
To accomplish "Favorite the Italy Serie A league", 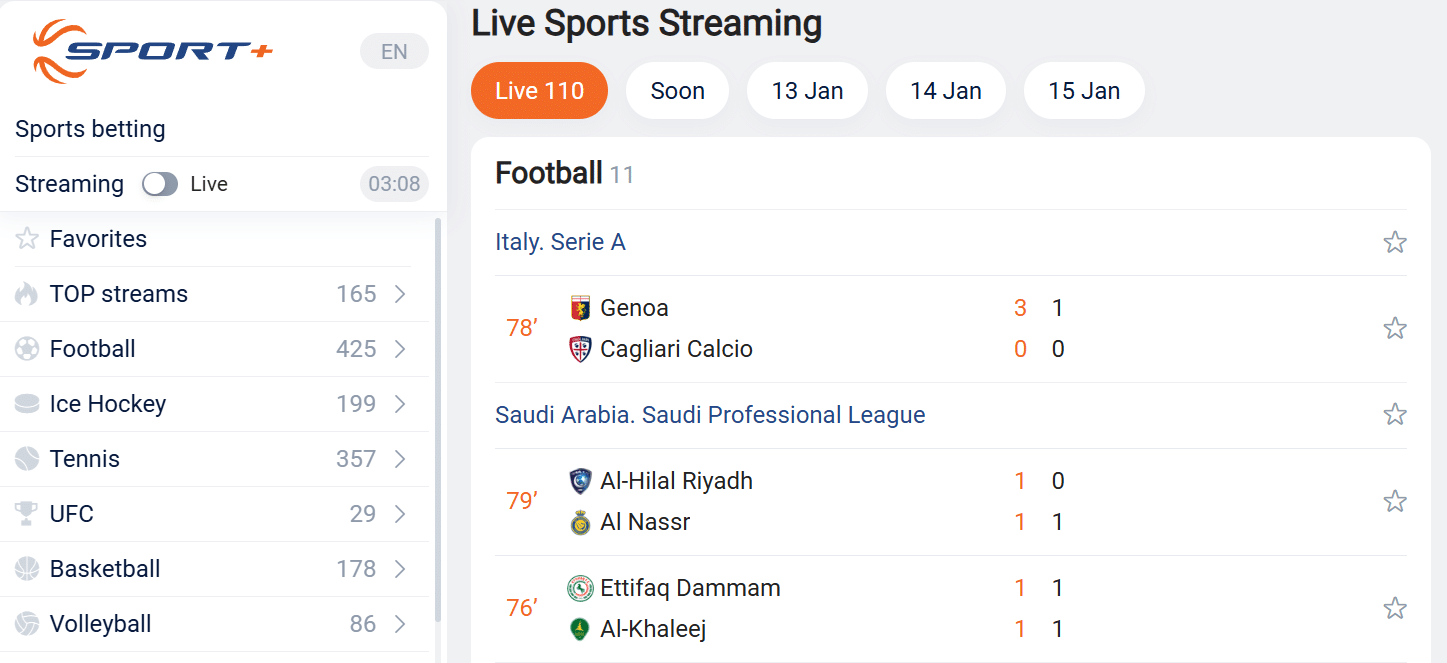I will (1394, 242).
